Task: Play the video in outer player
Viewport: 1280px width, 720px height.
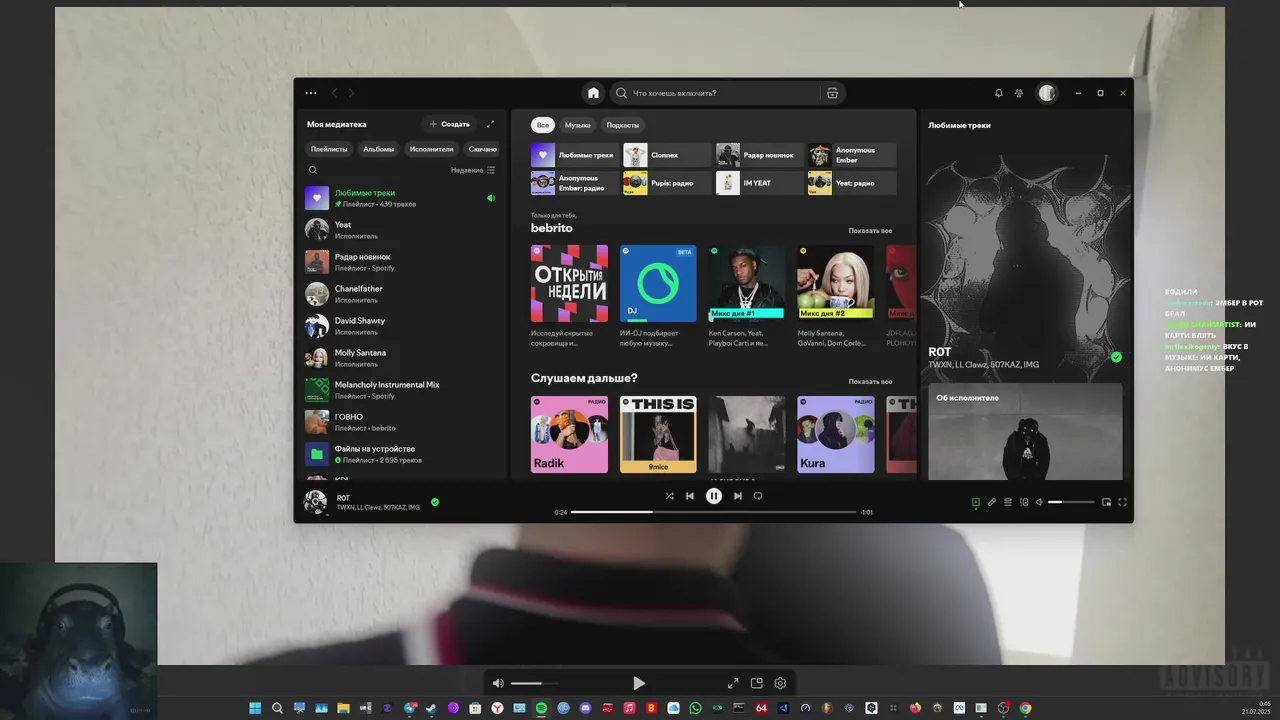Action: (x=639, y=683)
